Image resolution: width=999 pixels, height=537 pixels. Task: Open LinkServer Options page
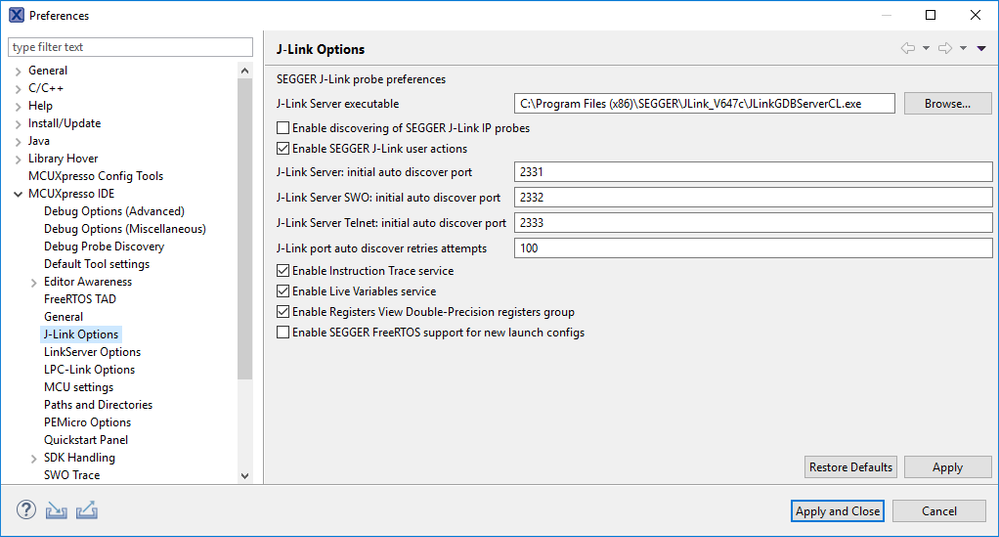tap(92, 352)
